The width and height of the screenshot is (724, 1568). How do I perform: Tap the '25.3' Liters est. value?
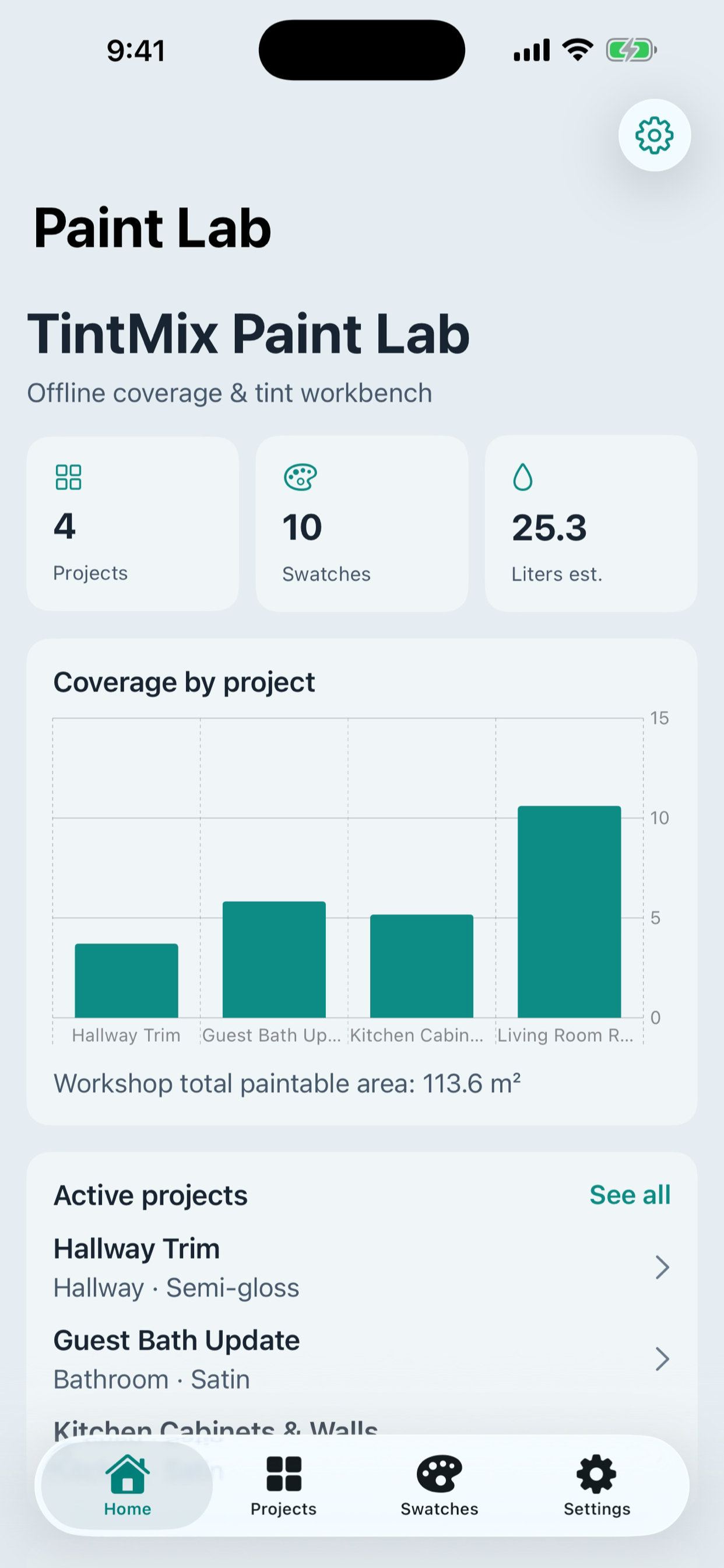point(549,527)
